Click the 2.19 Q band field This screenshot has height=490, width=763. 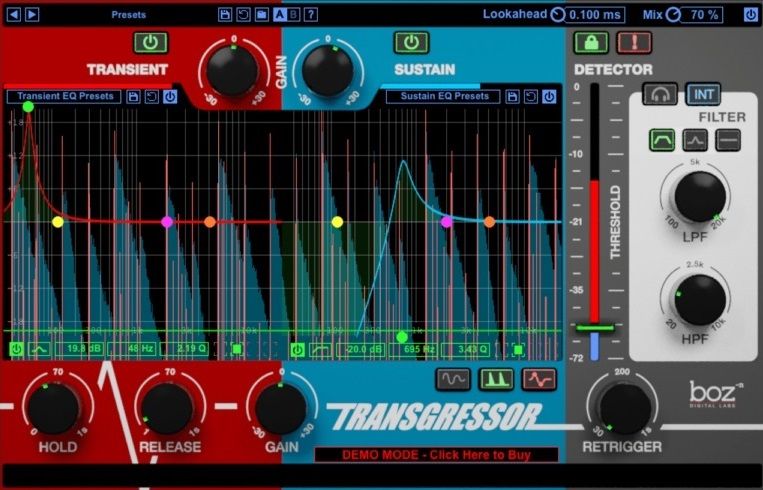(184, 349)
